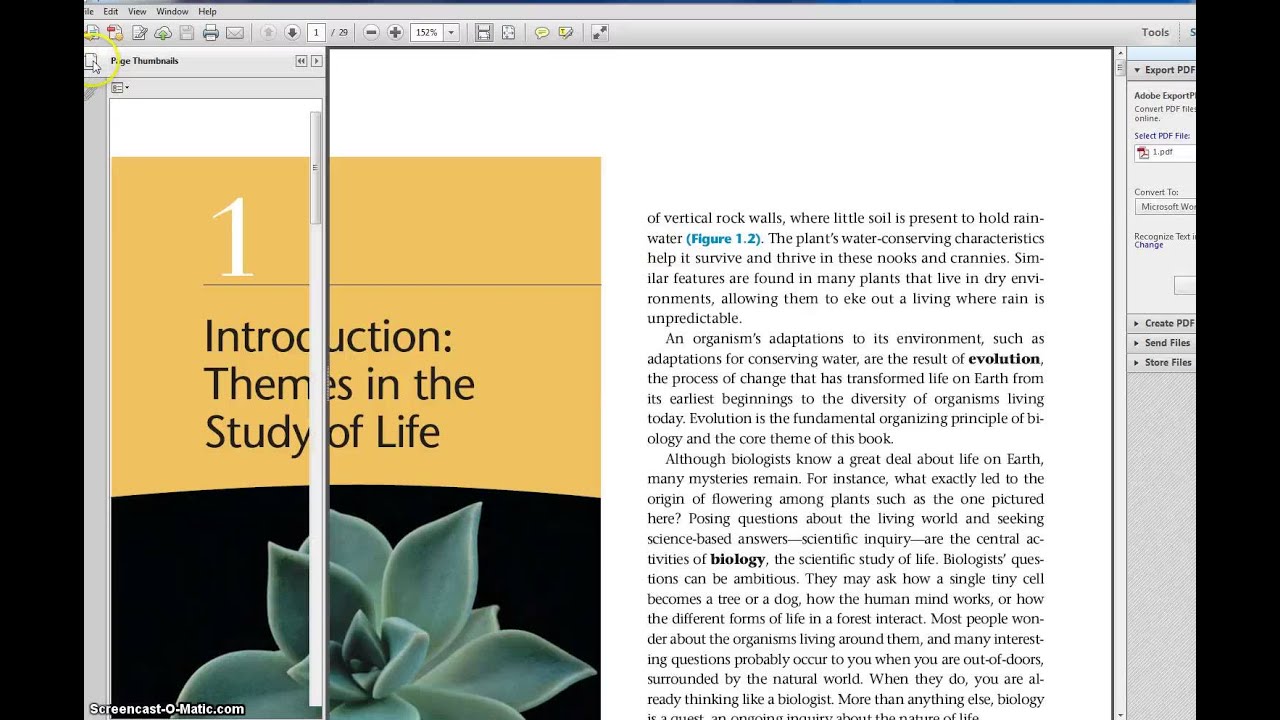Open the zoom level dropdown arrow
This screenshot has height=720, width=1280.
(451, 33)
